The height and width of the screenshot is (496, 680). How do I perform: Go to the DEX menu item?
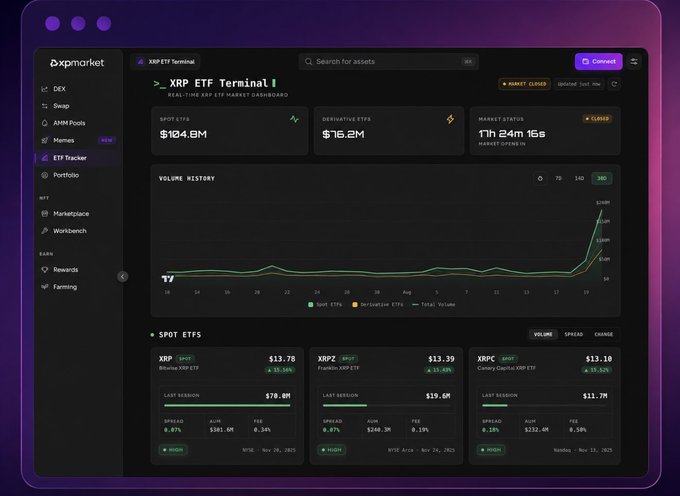(59, 89)
